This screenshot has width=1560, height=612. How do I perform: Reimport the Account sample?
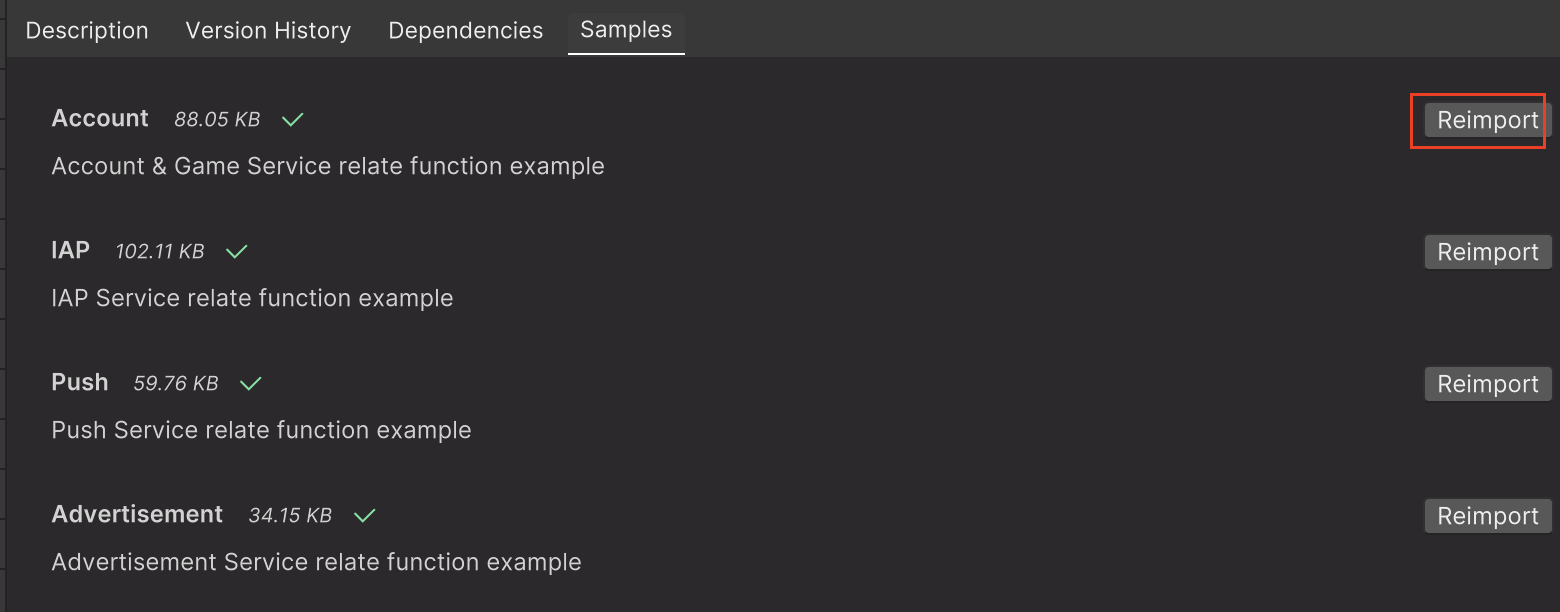(1487, 120)
